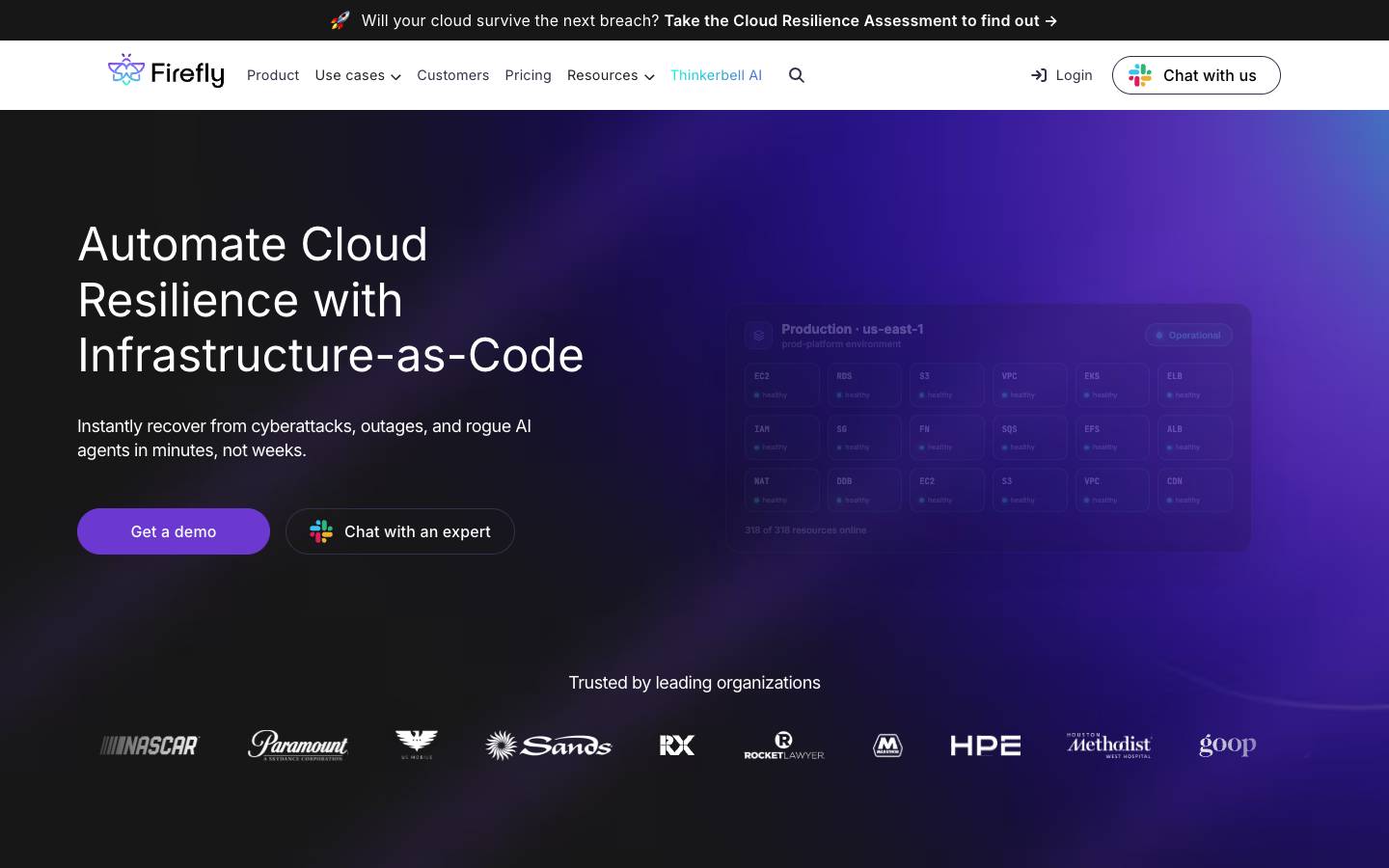Click the CDN resource tile
1389x868 pixels.
(x=1195, y=490)
